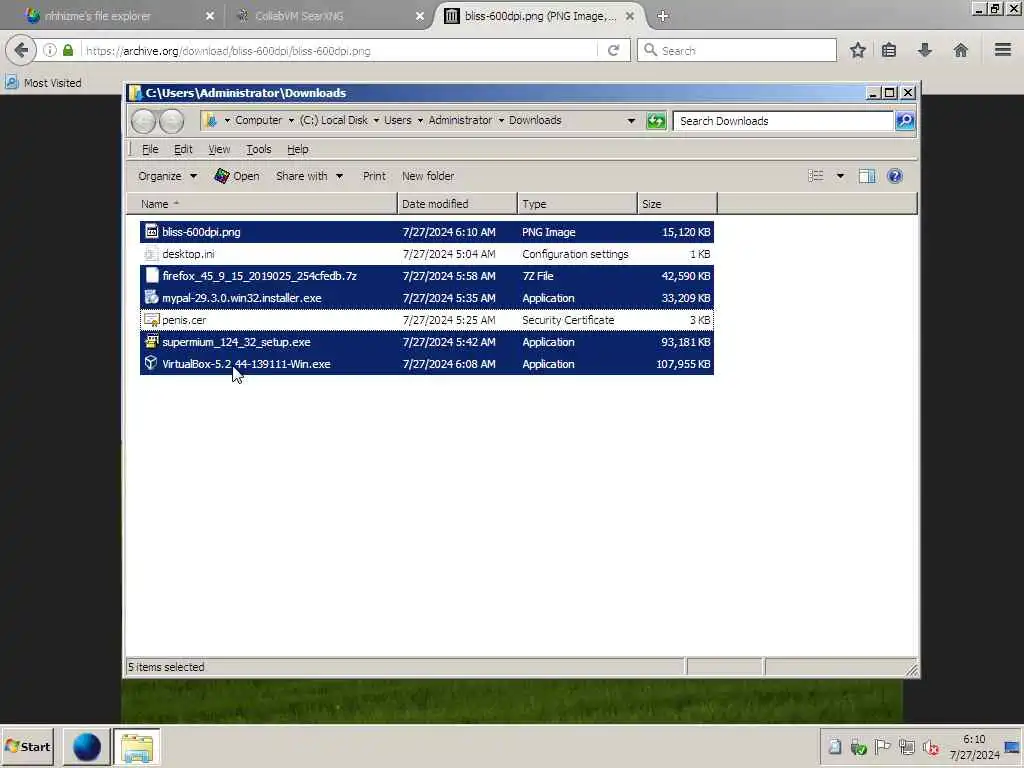Open a new Firefox tab
The width and height of the screenshot is (1024, 768).
click(x=663, y=16)
